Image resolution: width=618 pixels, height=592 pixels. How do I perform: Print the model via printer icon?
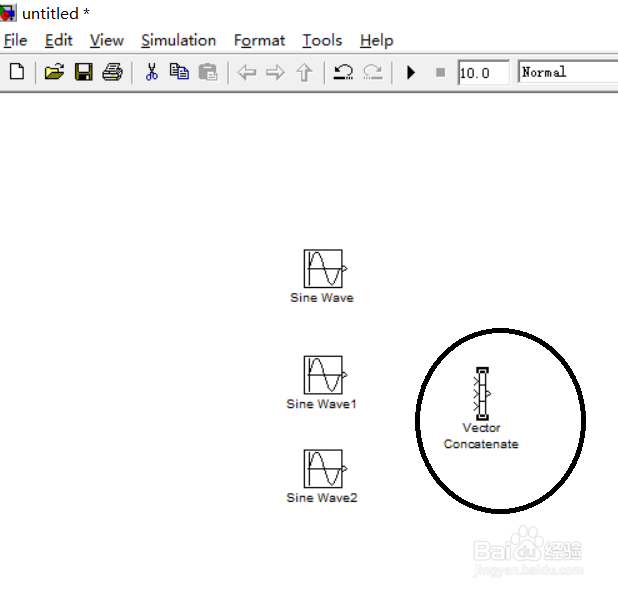click(113, 72)
